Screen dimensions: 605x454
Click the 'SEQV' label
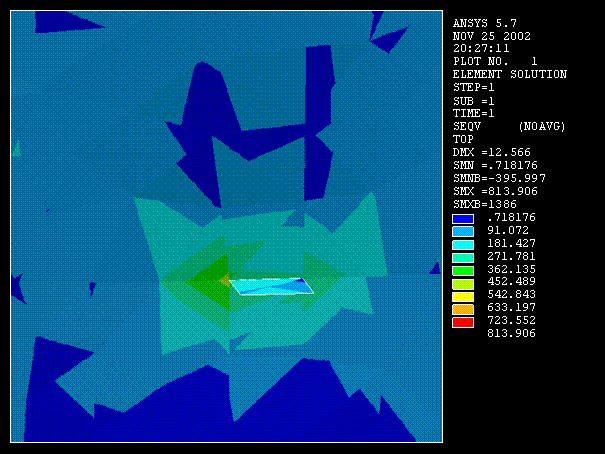point(467,126)
